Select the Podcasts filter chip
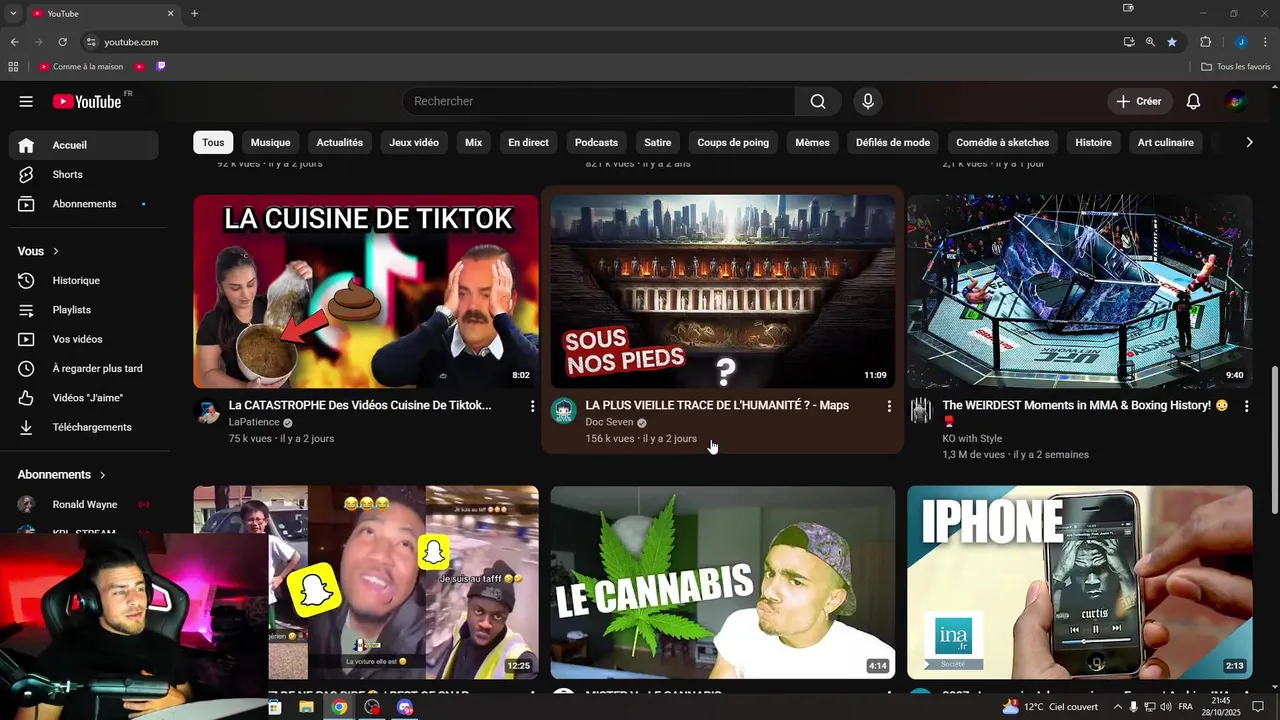The image size is (1280, 720). click(x=596, y=142)
